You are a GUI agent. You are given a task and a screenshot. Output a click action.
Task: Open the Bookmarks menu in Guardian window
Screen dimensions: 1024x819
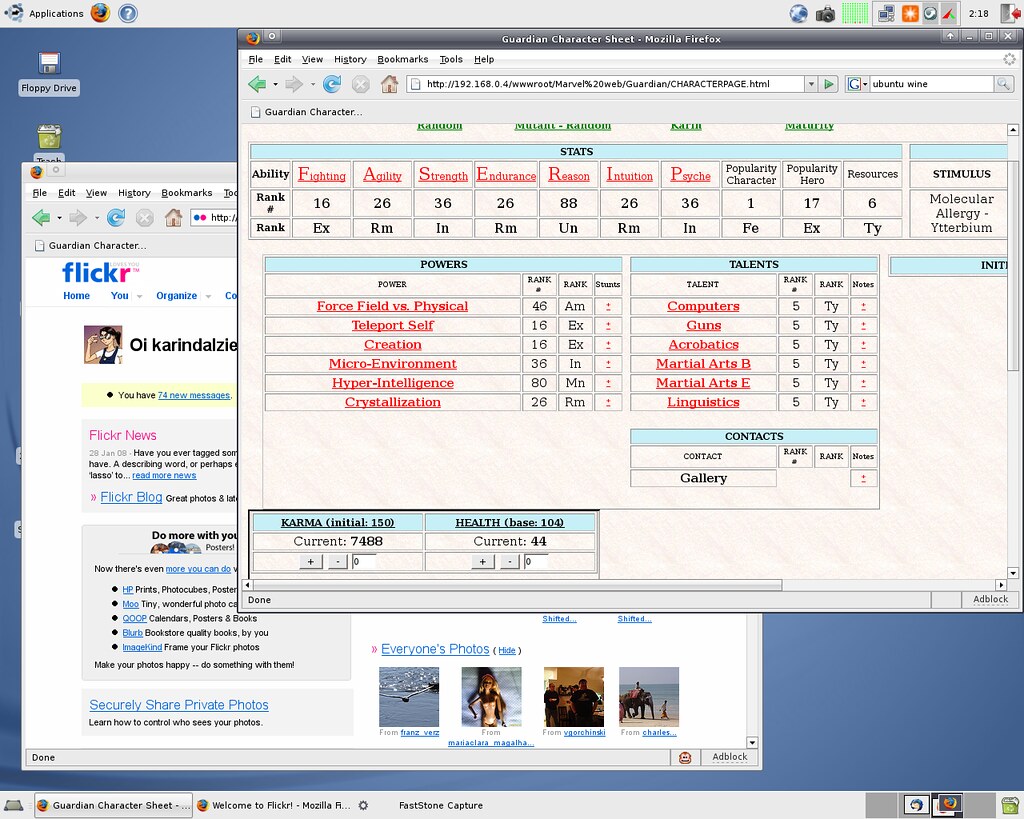[x=402, y=60]
